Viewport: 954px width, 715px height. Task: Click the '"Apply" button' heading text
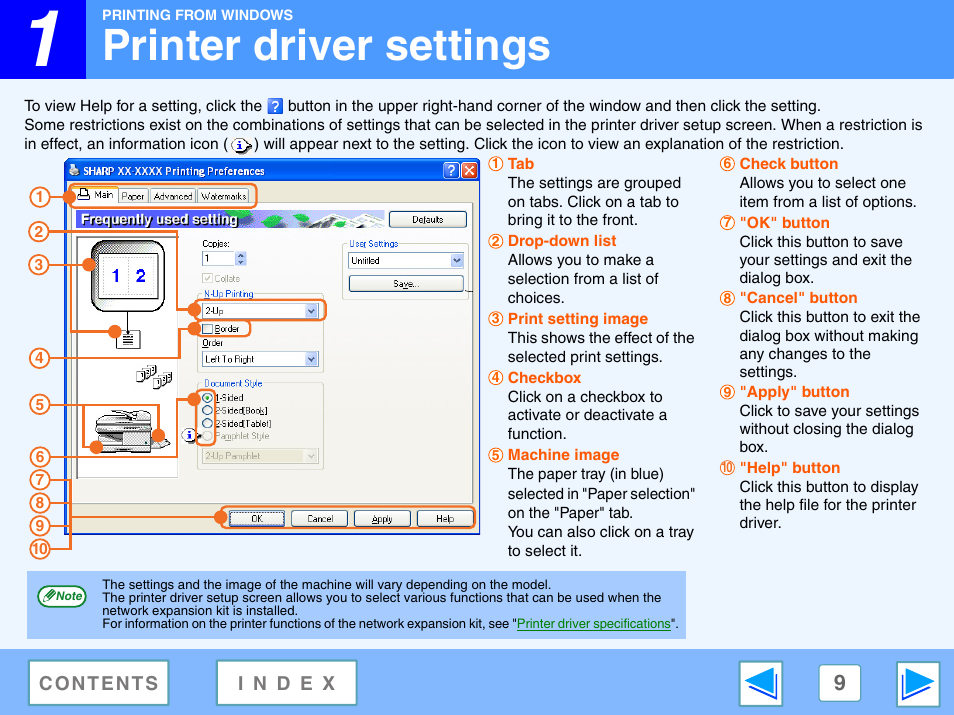coord(794,392)
